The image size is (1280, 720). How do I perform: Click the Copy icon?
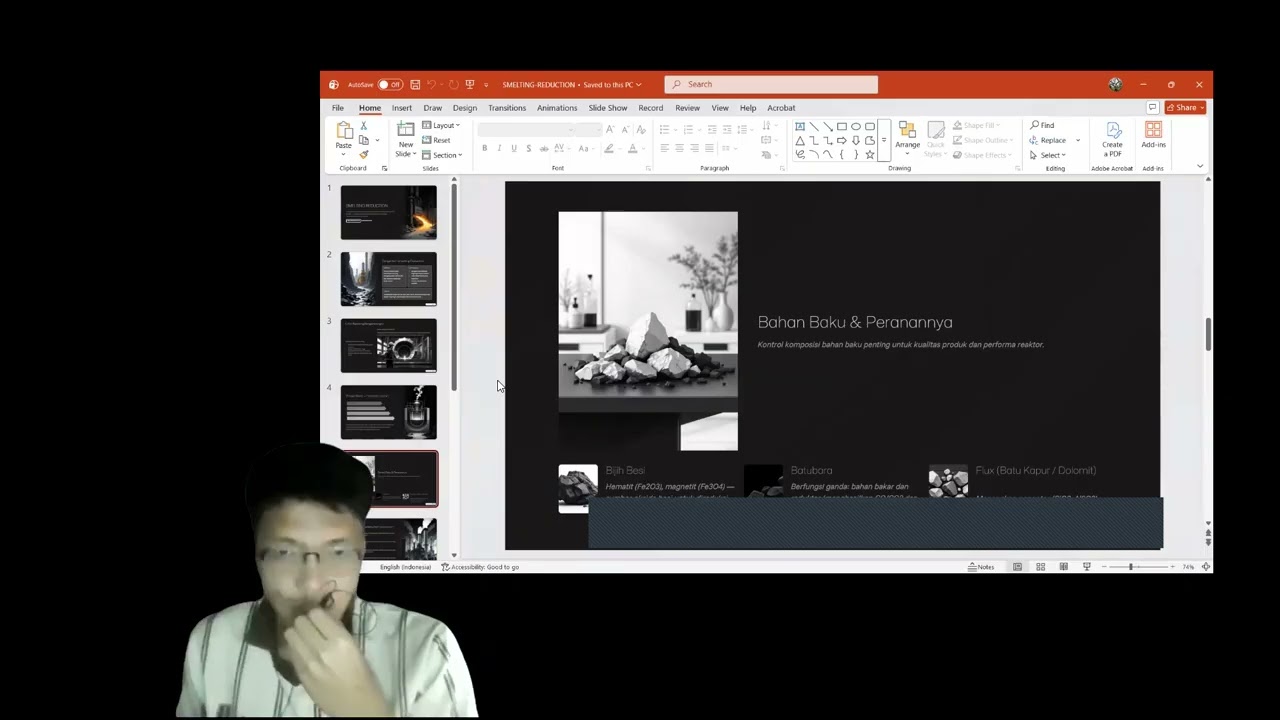click(364, 140)
